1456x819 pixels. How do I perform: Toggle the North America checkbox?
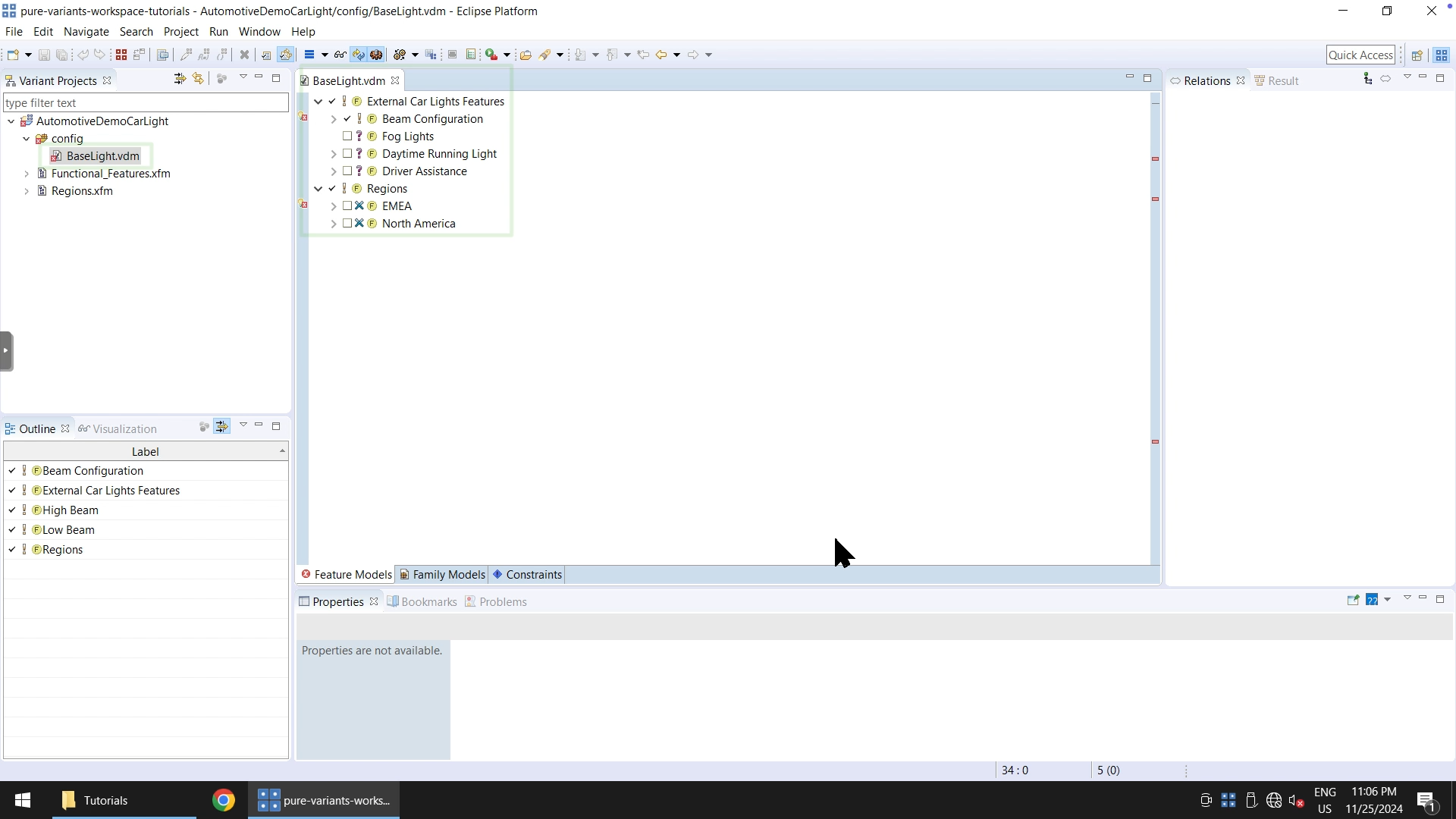[347, 224]
